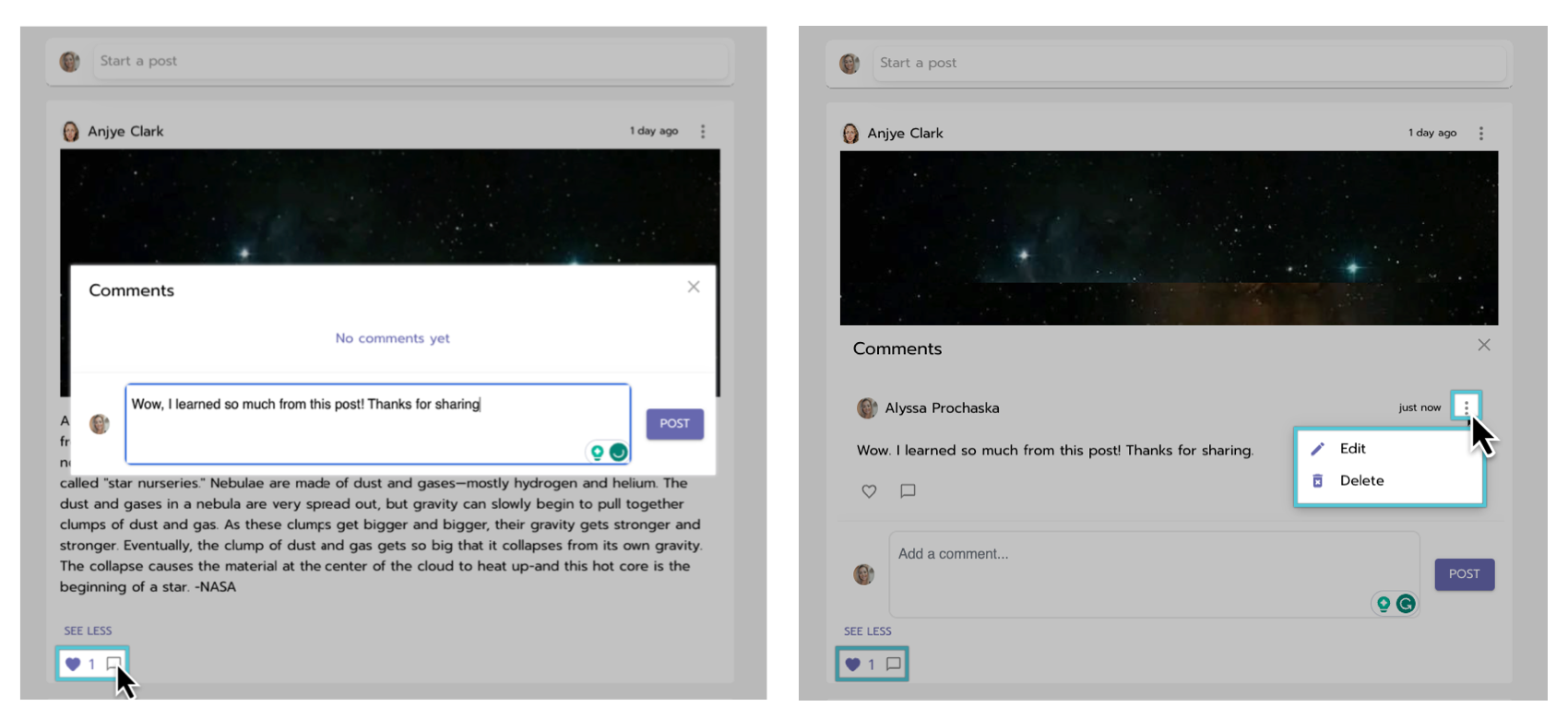Click the reply bubble icon under Alyssa's comment

point(908,491)
